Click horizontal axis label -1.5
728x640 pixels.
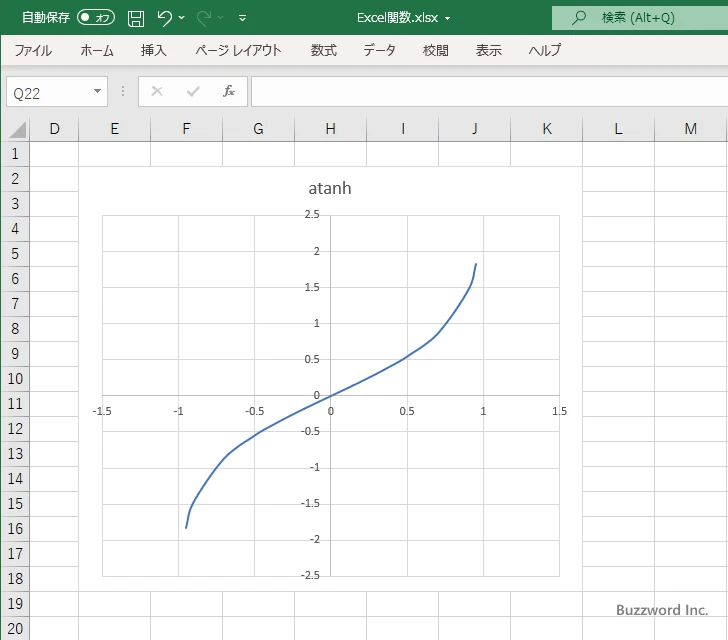(x=102, y=411)
